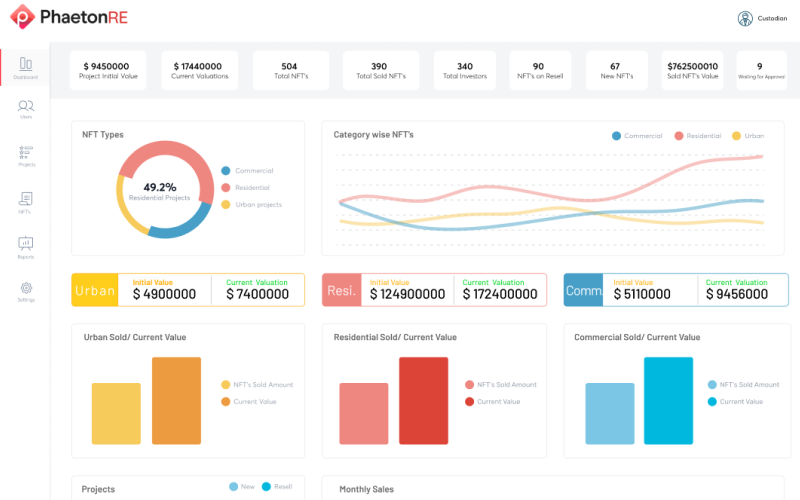The height and width of the screenshot is (500, 800).
Task: Toggle the New legend in Projects chart
Action: click(242, 487)
